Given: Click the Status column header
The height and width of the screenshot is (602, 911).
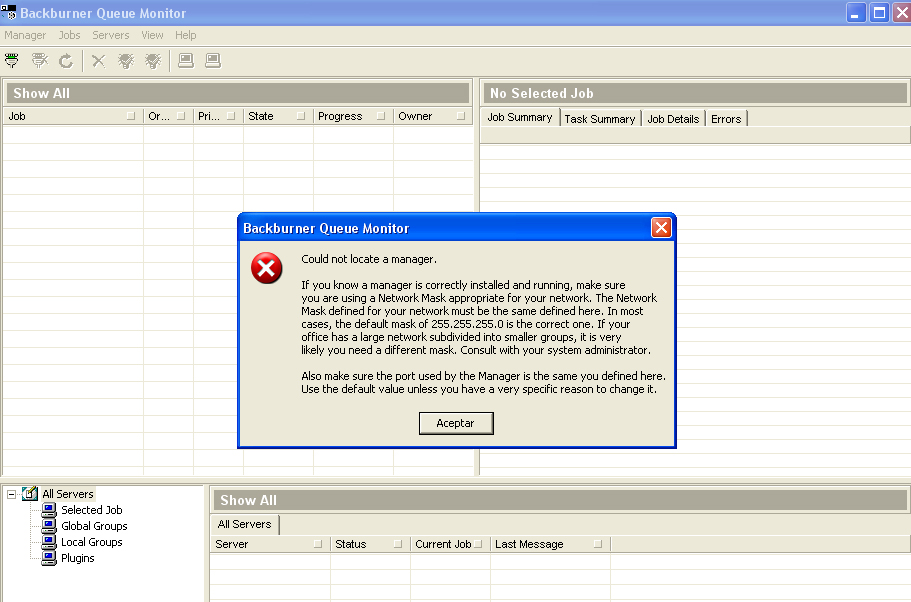Looking at the screenshot, I should (x=370, y=544).
